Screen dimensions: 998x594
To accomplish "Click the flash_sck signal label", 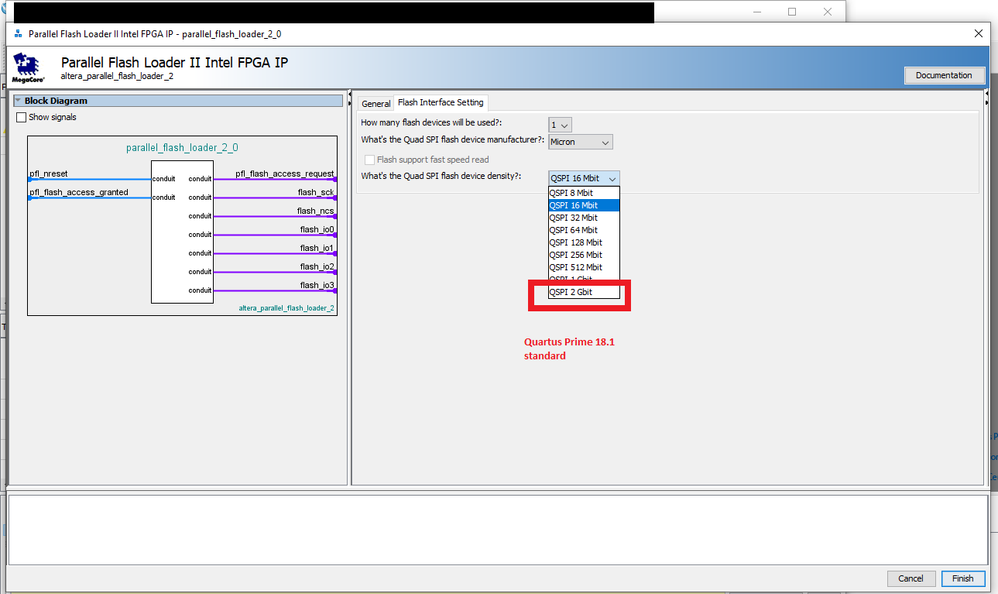I will pos(316,192).
